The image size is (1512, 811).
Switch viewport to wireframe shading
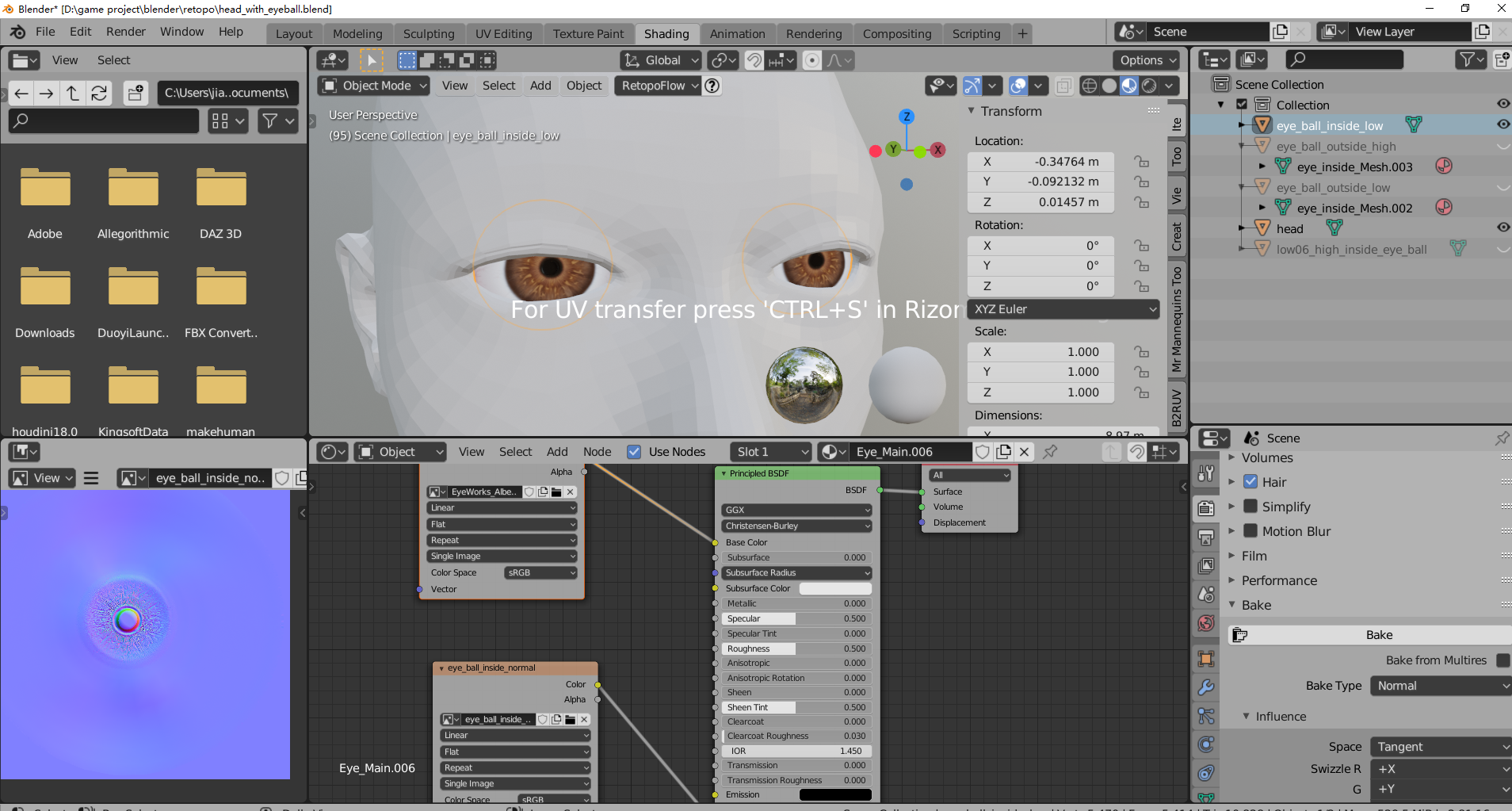(x=1090, y=86)
